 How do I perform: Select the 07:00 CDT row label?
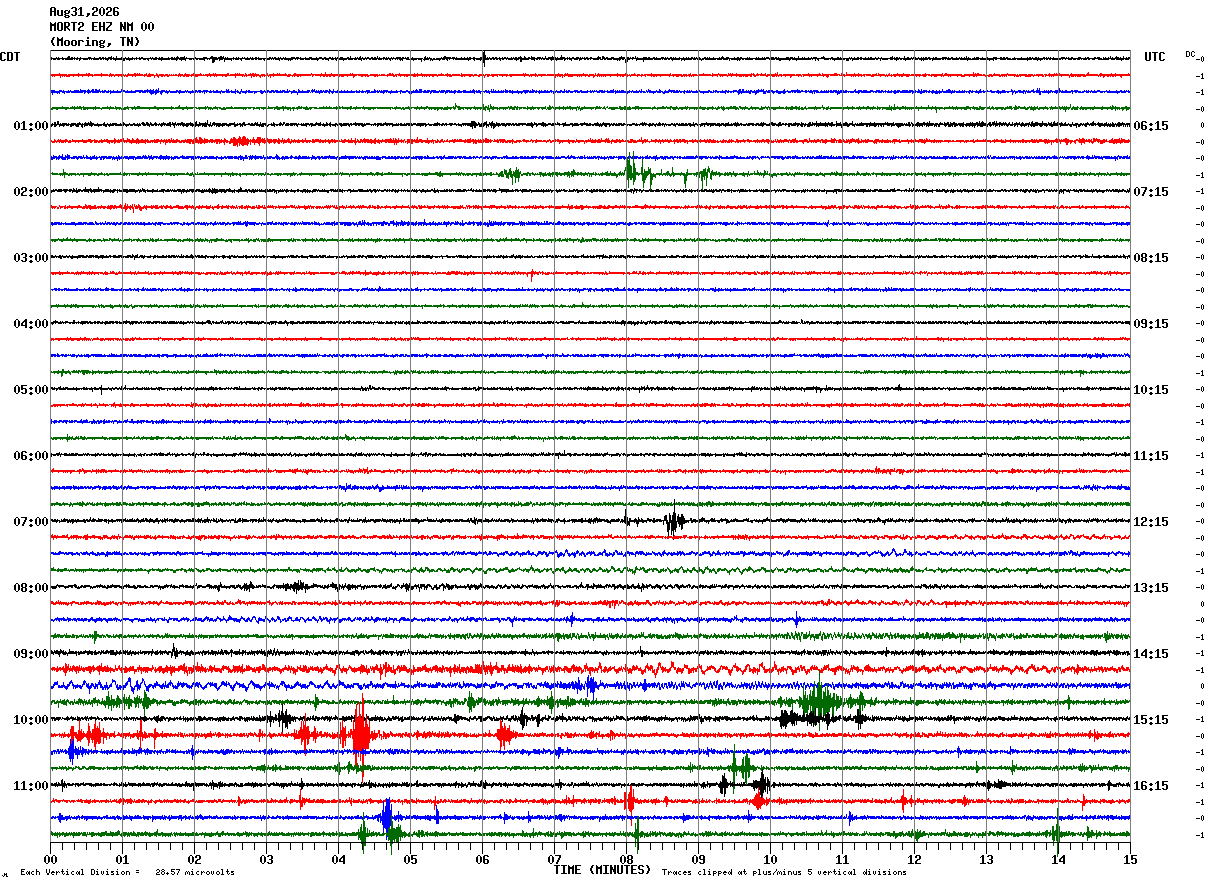tap(30, 522)
